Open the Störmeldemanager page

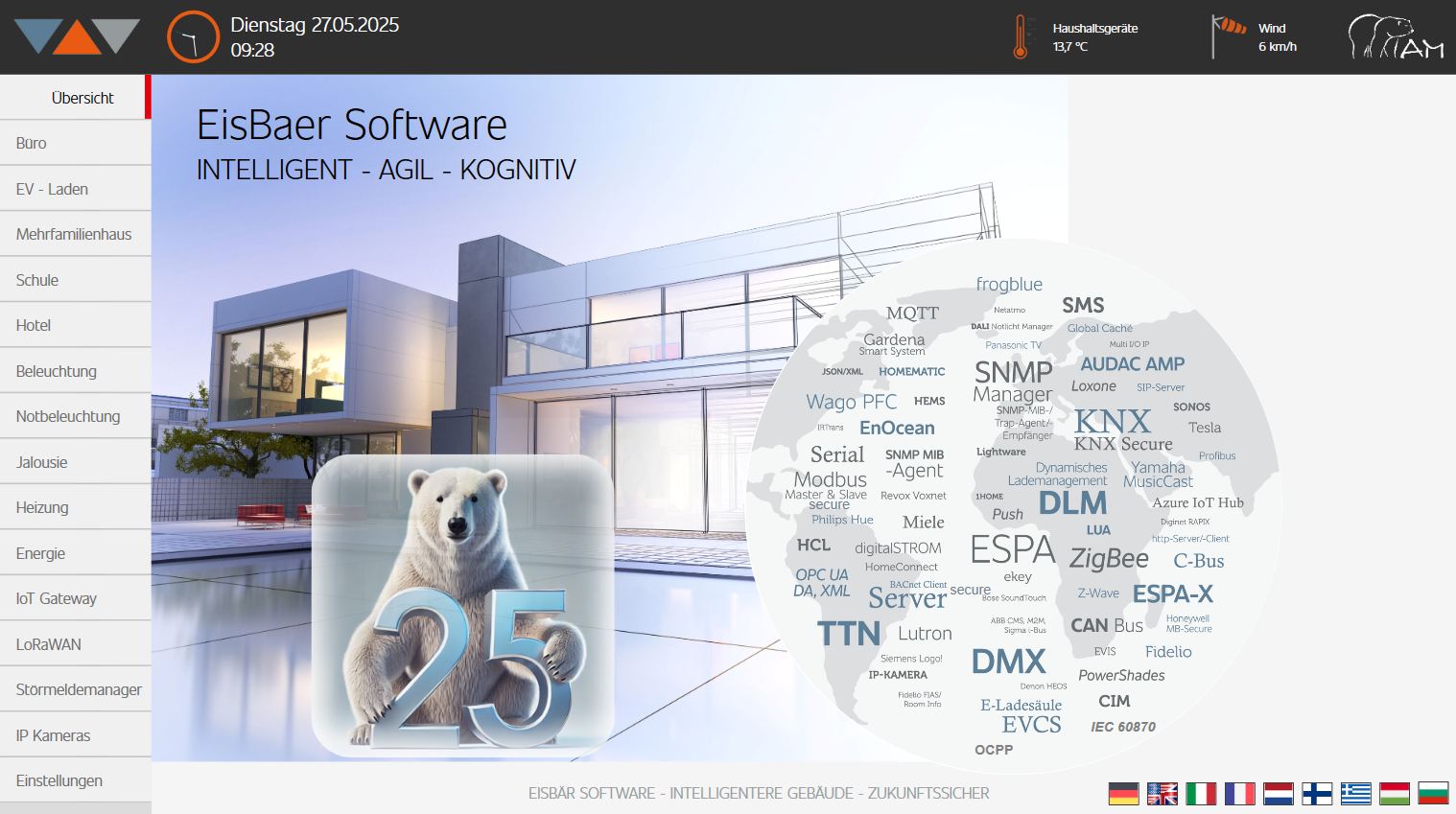[x=76, y=689]
